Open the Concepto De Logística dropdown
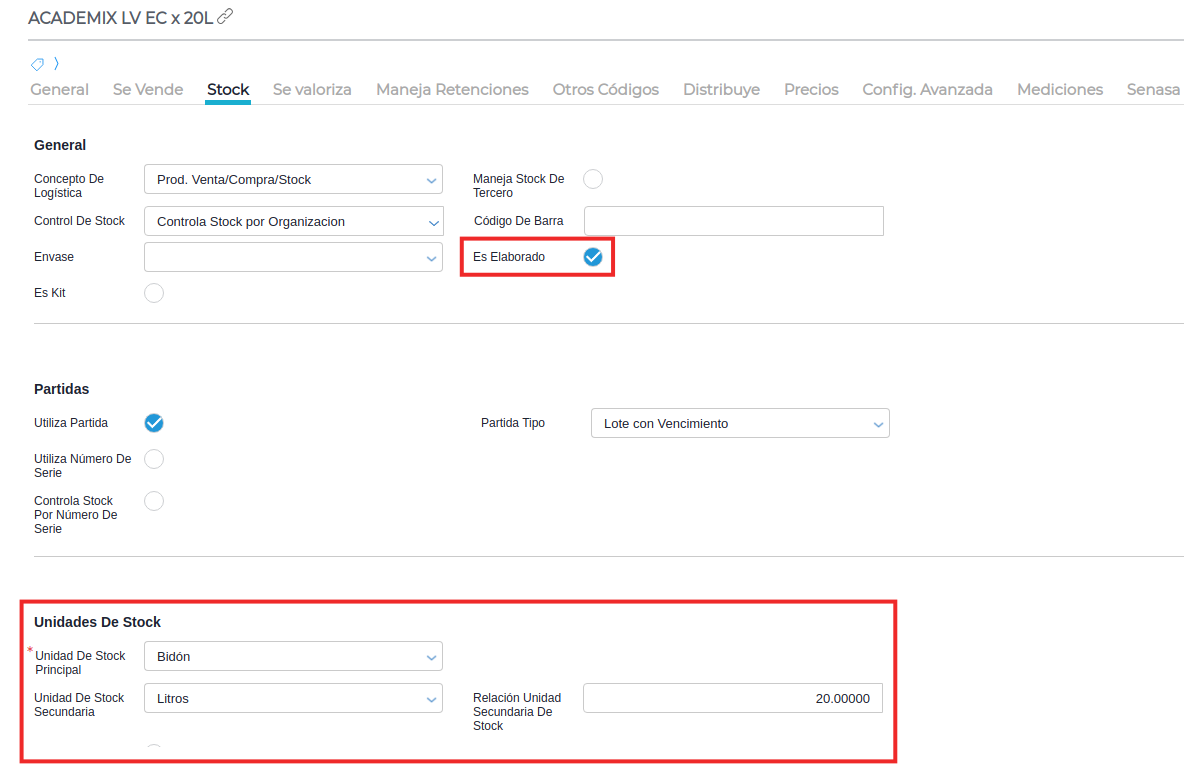Screen dimensions: 1184x782 click(x=293, y=180)
